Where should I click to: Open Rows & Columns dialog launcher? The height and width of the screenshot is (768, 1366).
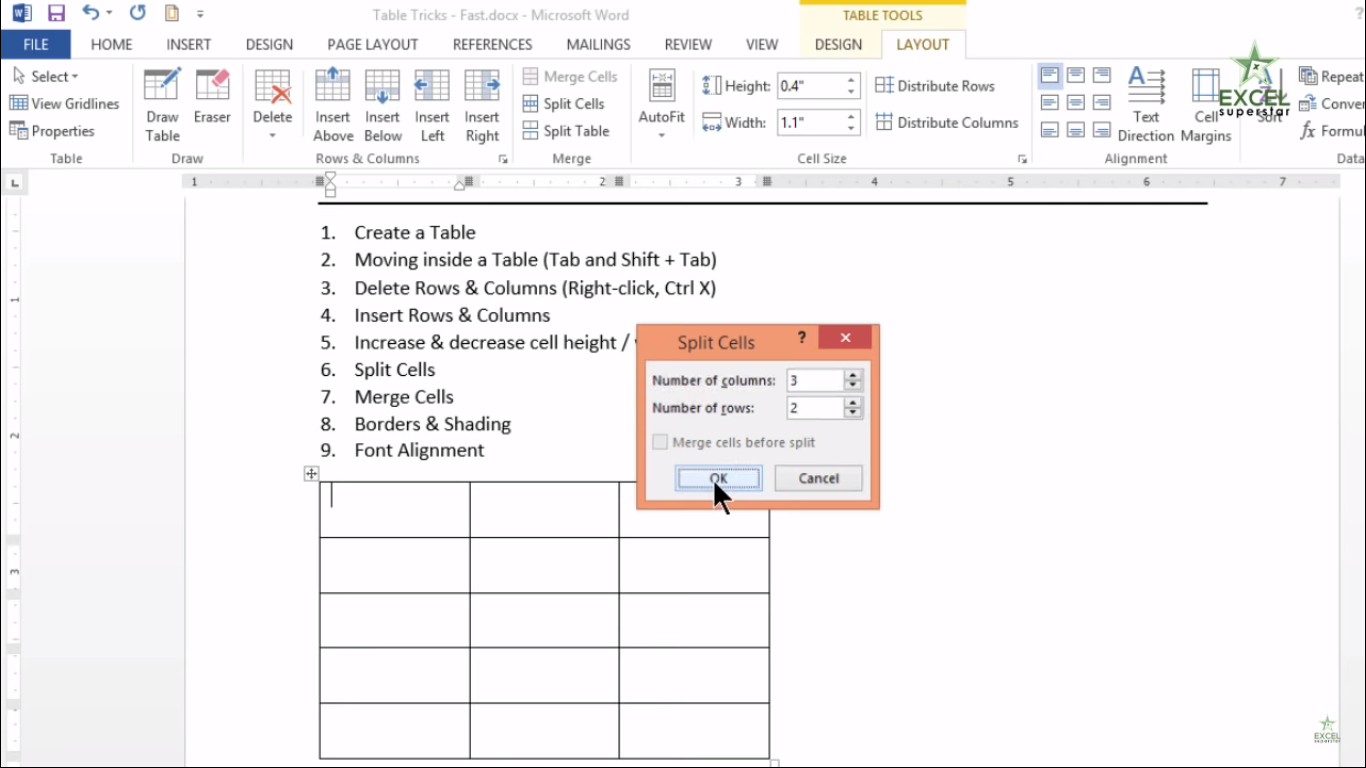pos(503,159)
